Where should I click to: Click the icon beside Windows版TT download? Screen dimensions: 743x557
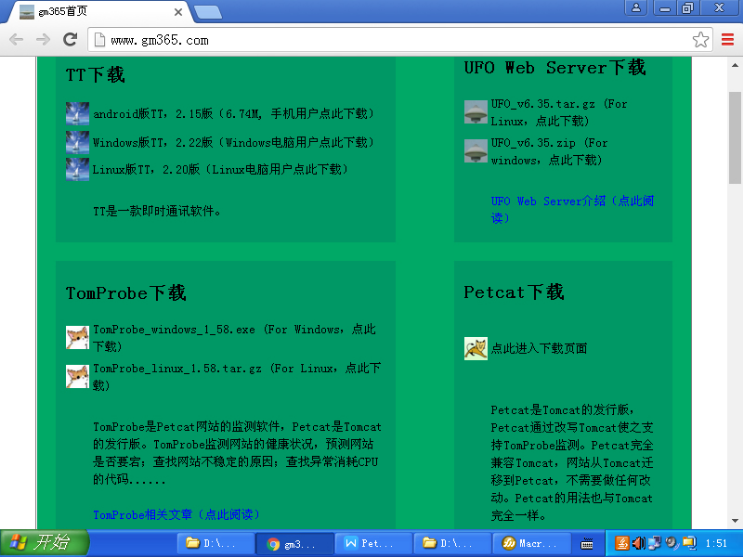(77, 142)
